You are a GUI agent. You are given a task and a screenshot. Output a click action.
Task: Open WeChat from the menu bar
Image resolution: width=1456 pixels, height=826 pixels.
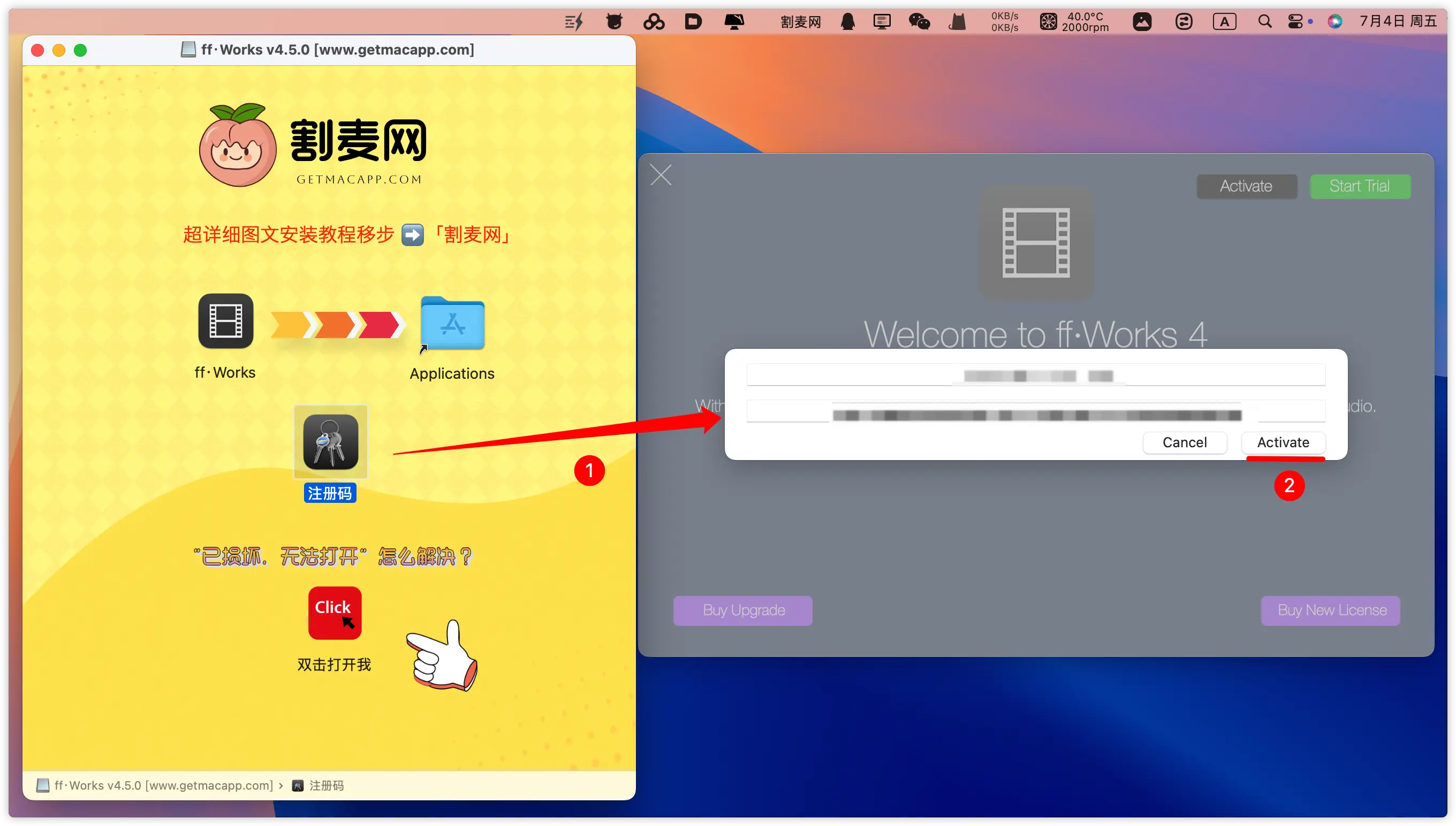(x=919, y=22)
